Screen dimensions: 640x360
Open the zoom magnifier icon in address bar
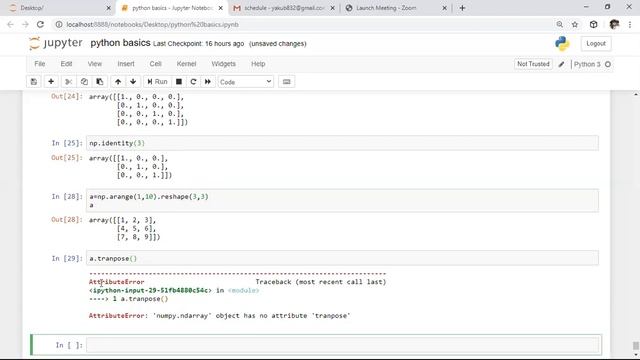560,24
